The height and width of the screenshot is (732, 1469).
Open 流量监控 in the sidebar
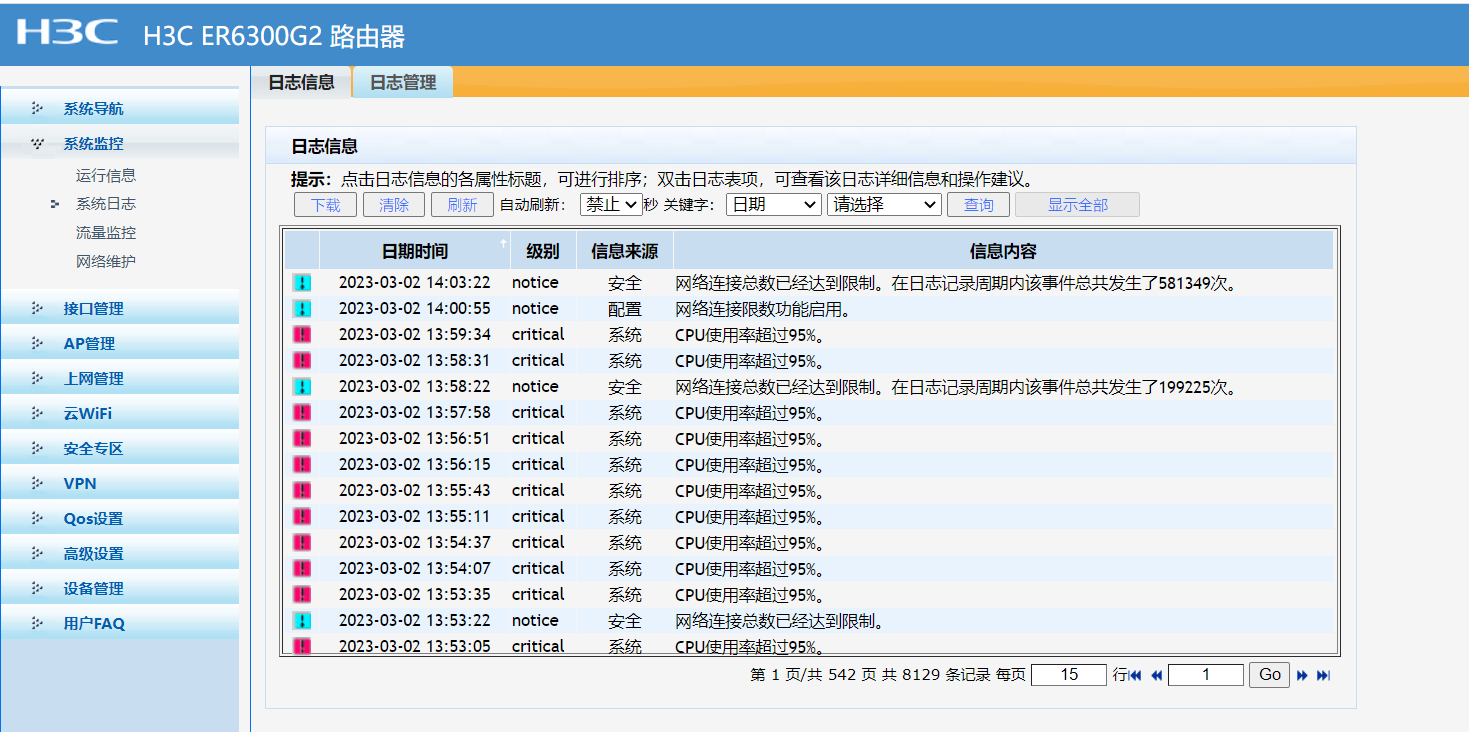(x=106, y=233)
